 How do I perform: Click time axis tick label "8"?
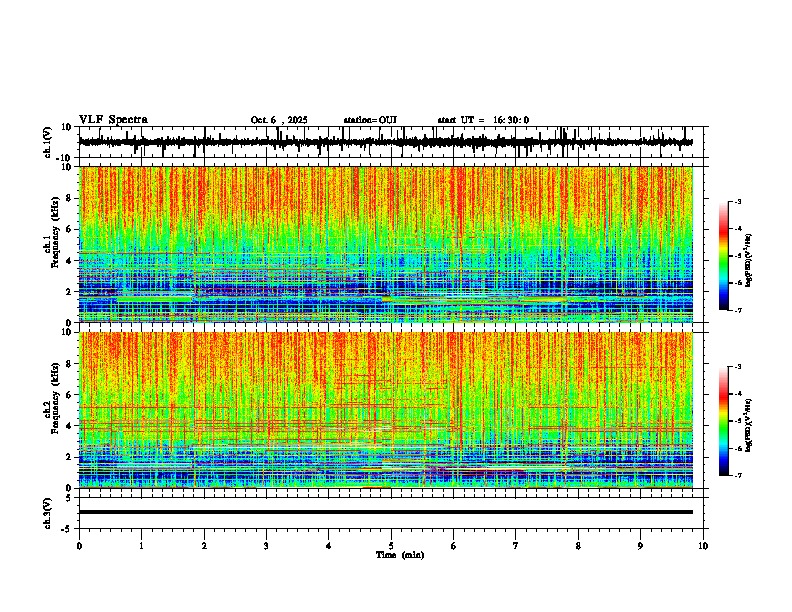click(x=578, y=546)
